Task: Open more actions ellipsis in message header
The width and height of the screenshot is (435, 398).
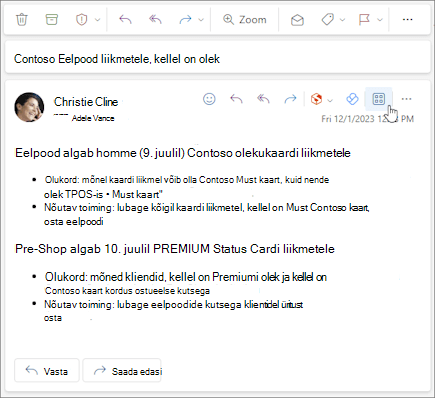Action: [x=406, y=99]
